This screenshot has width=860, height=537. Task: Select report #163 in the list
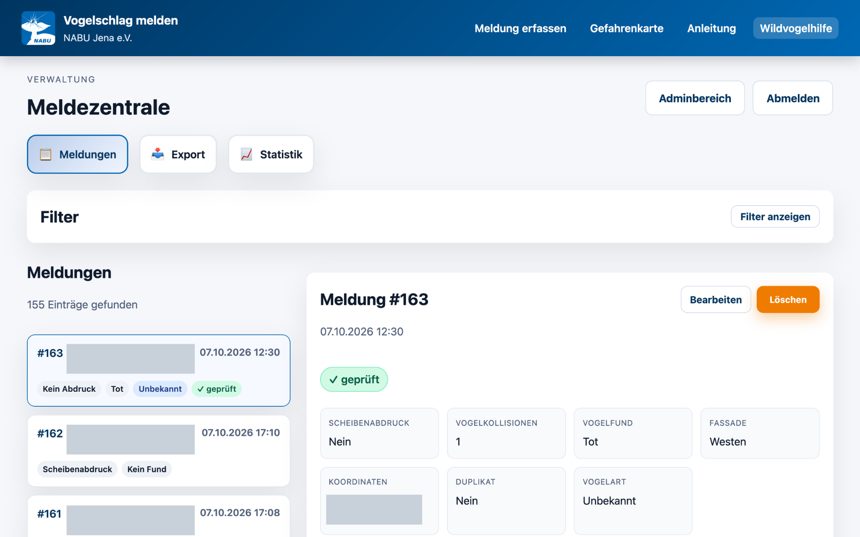[x=159, y=370]
